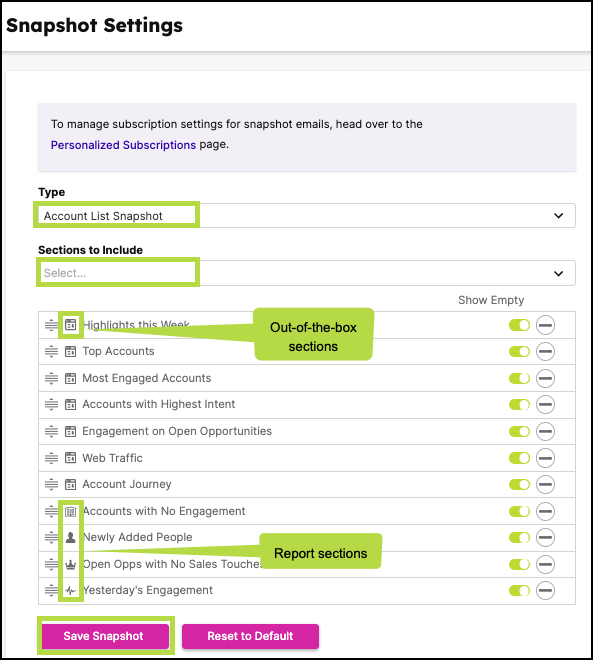The height and width of the screenshot is (660, 593).
Task: Toggle Show Empty for Yesterday's Engagement
Action: [x=519, y=591]
